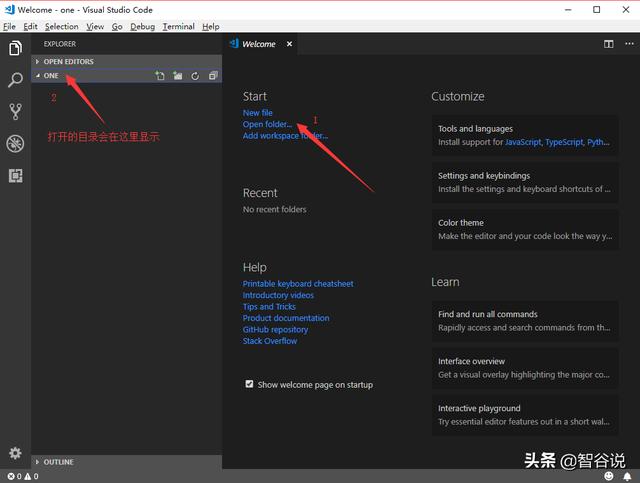Minimize the Visual Studio Code window
Image resolution: width=640 pixels, height=483 pixels.
(568, 9)
